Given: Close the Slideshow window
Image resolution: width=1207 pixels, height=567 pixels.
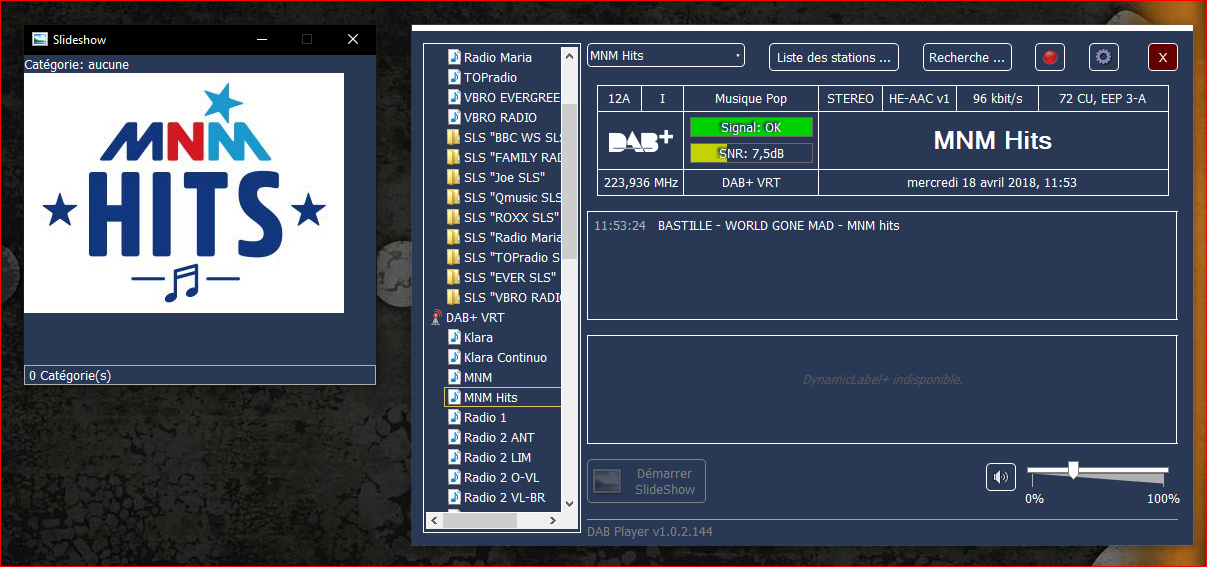Looking at the screenshot, I should tap(353, 39).
